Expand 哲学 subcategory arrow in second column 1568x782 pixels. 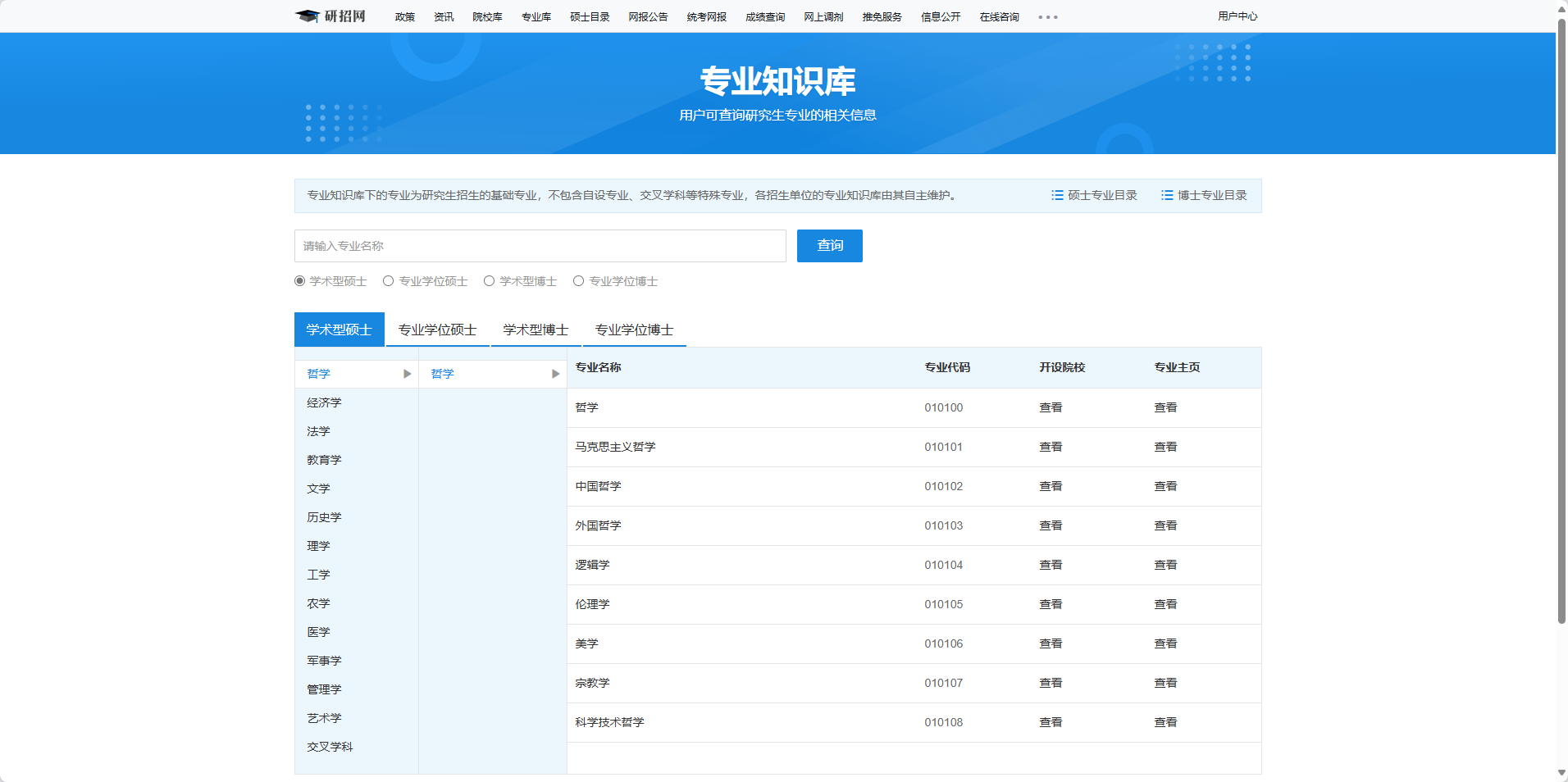pyautogui.click(x=556, y=374)
